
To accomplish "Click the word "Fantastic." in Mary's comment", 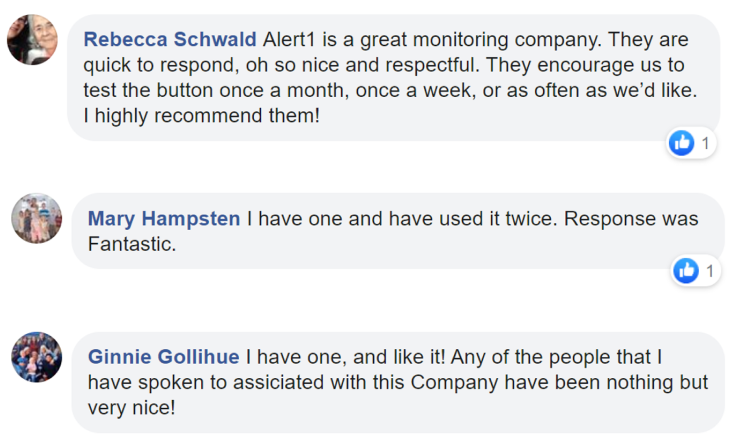I will click(132, 244).
